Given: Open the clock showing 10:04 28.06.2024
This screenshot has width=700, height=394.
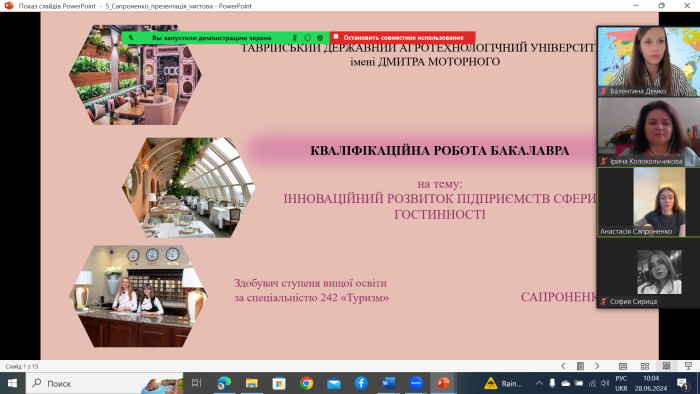Looking at the screenshot, I should click(651, 383).
